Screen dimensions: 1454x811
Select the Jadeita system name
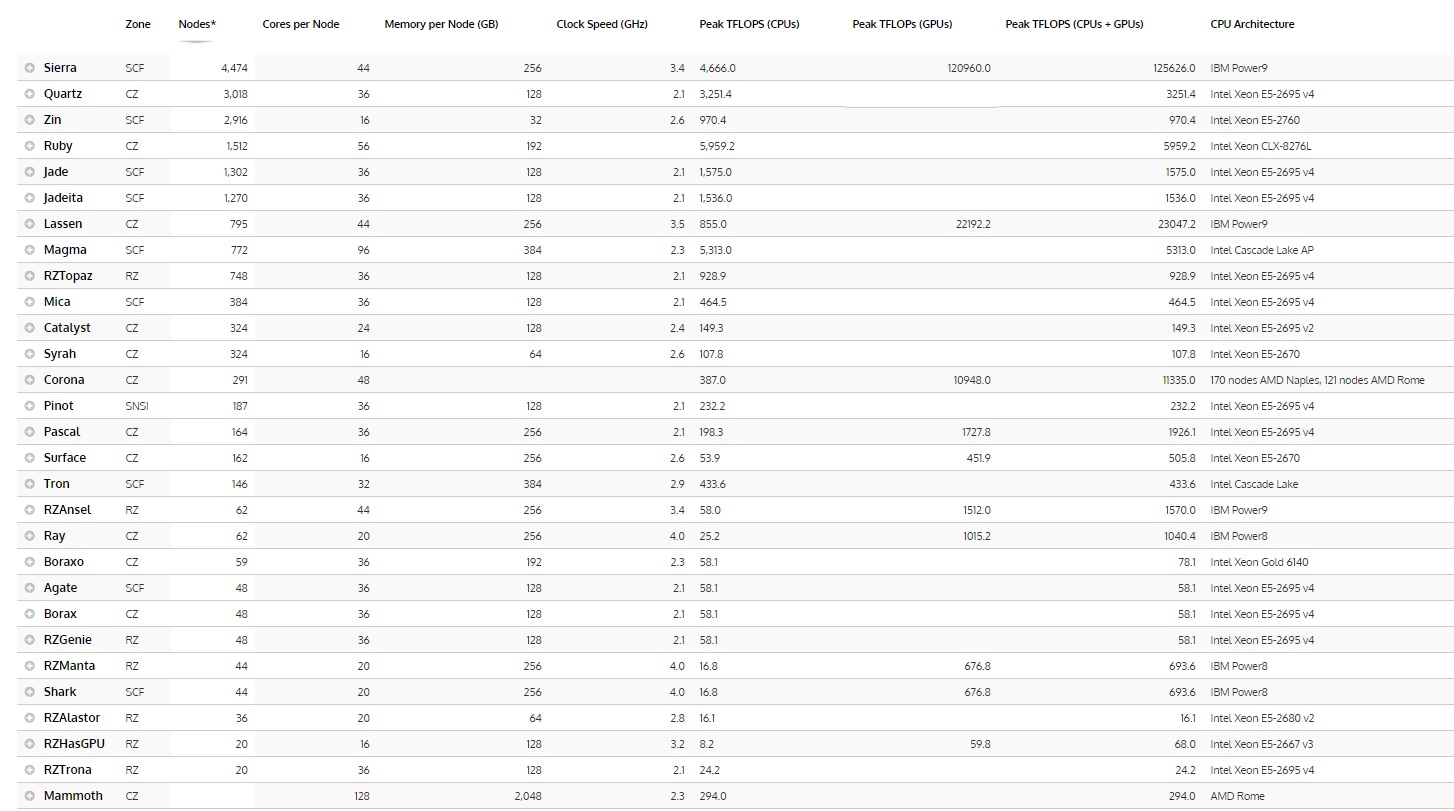click(x=63, y=198)
